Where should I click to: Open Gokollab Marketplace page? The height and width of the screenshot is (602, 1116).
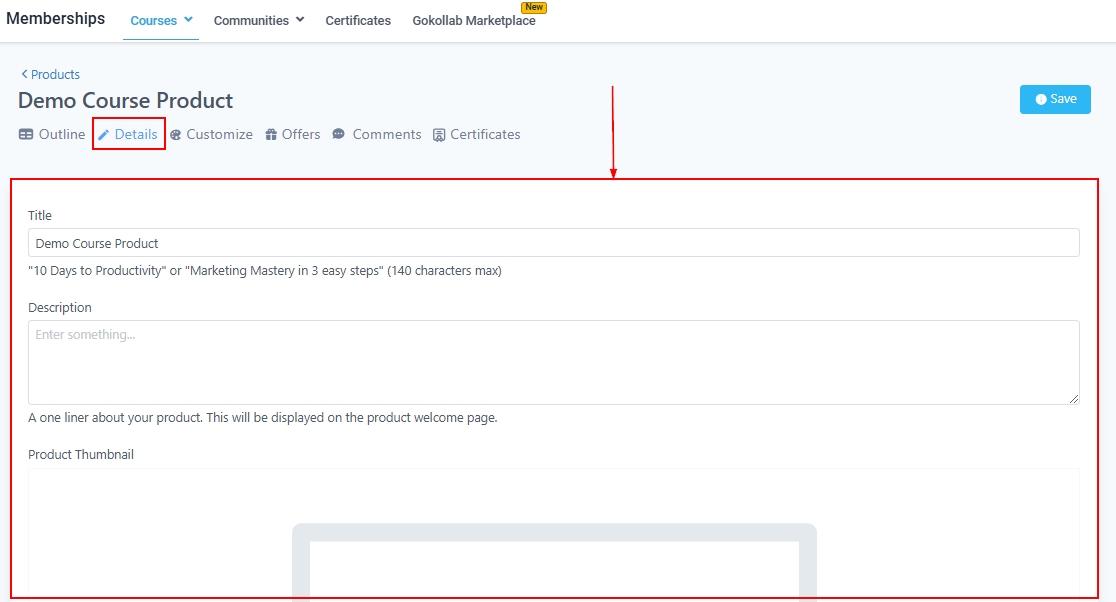point(474,21)
